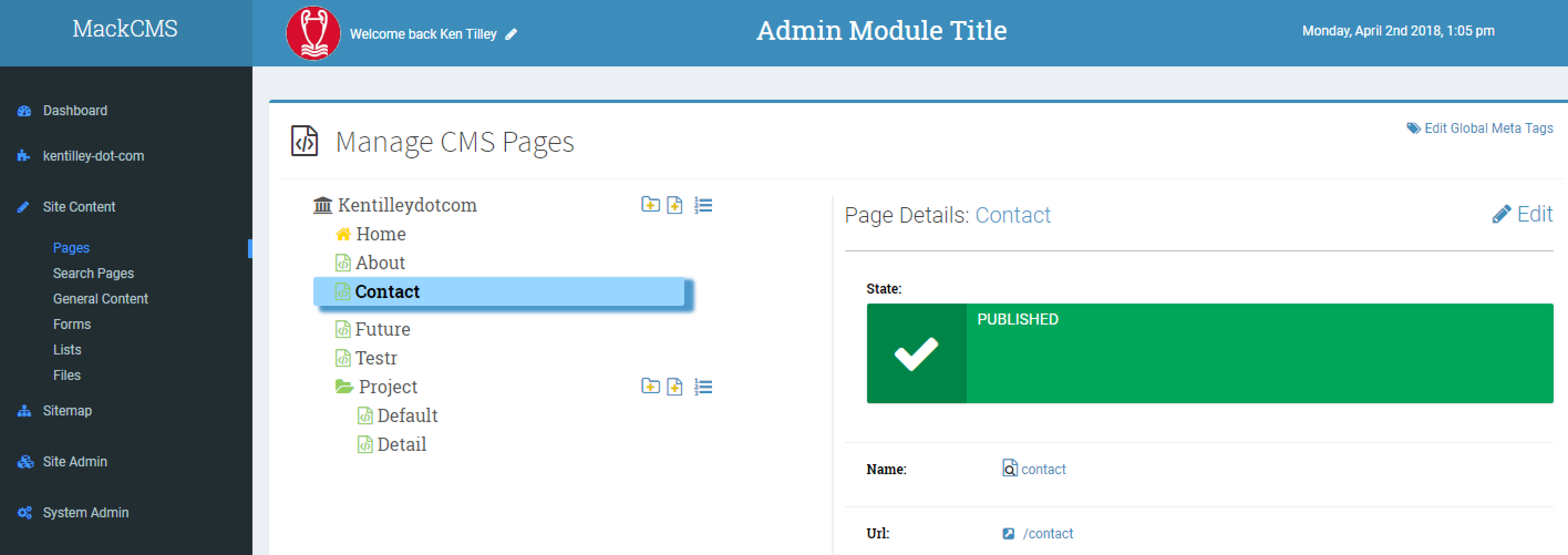Click the 'Admin Module Title' heading
The width and height of the screenshot is (1568, 555).
pos(881,30)
